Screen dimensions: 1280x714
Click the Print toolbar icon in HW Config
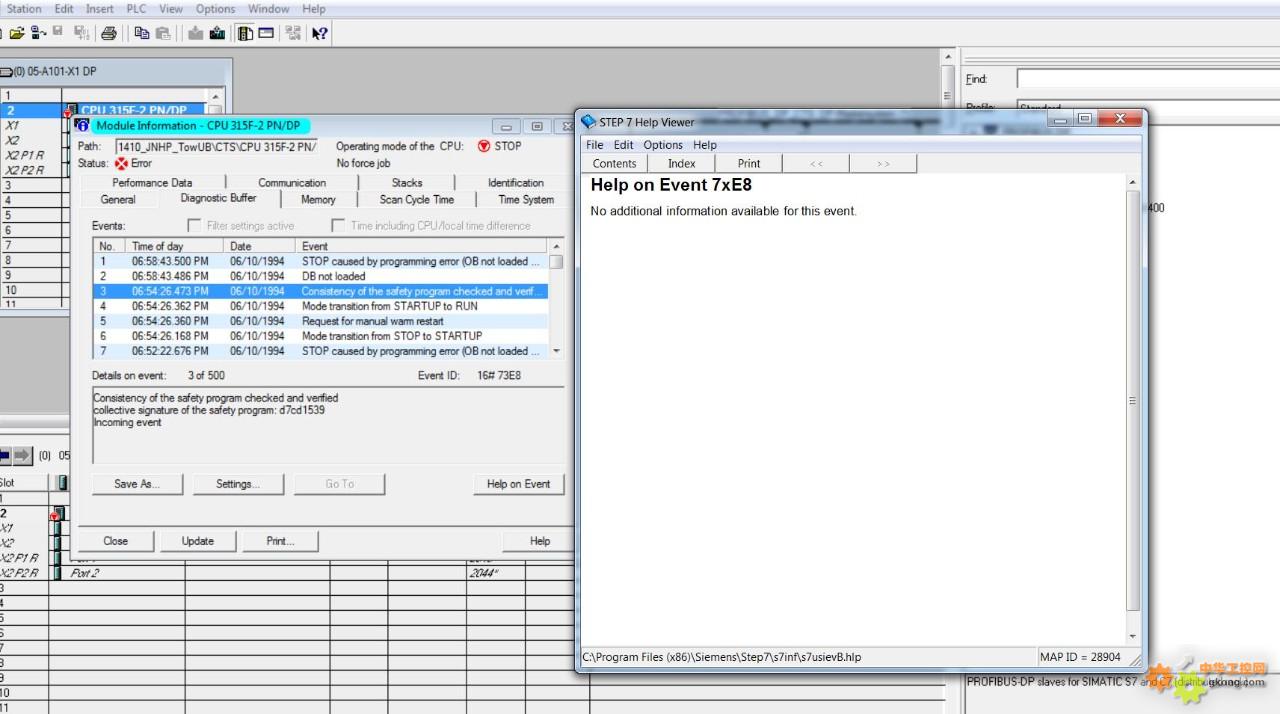click(x=109, y=33)
